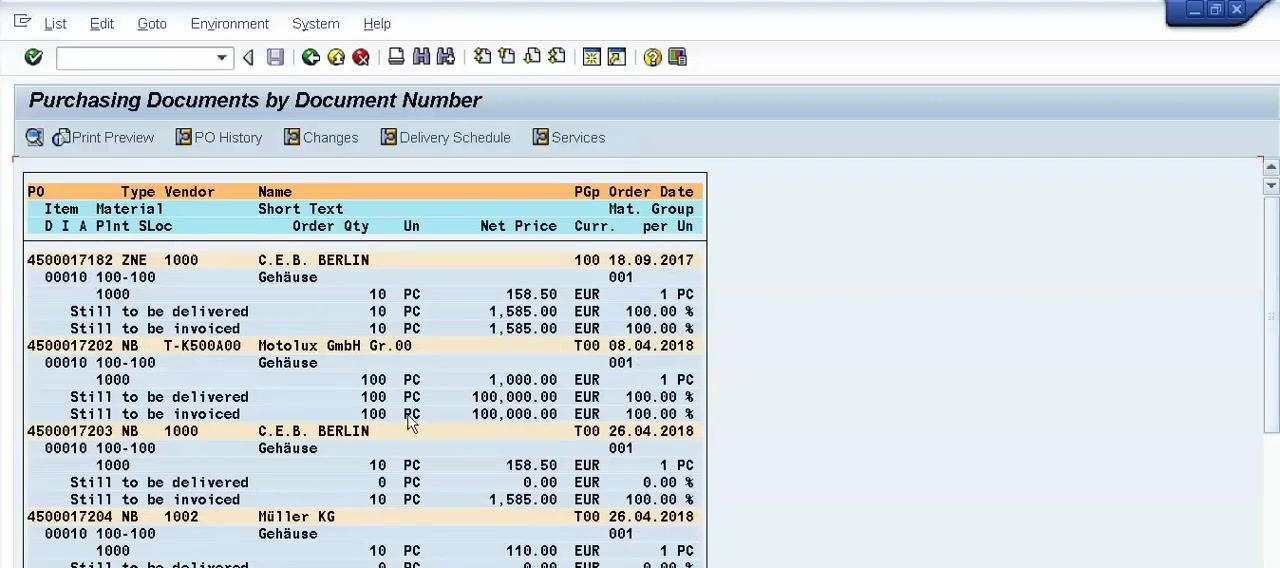
Task: Click into the transaction command field
Action: [x=135, y=58]
